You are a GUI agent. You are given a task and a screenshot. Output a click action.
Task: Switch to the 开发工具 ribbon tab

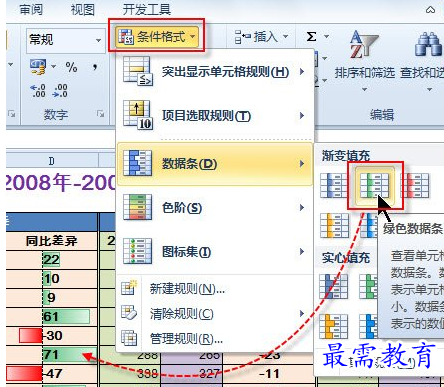click(x=147, y=9)
